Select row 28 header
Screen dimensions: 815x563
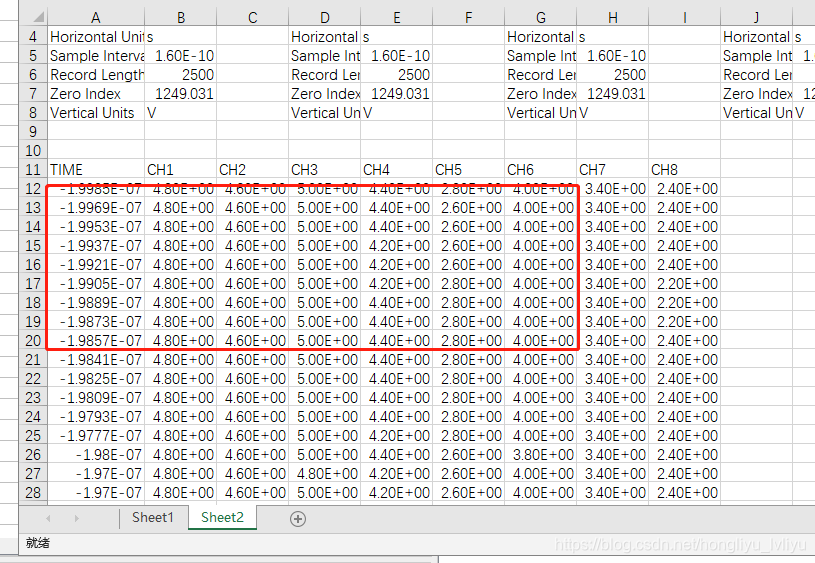33,492
